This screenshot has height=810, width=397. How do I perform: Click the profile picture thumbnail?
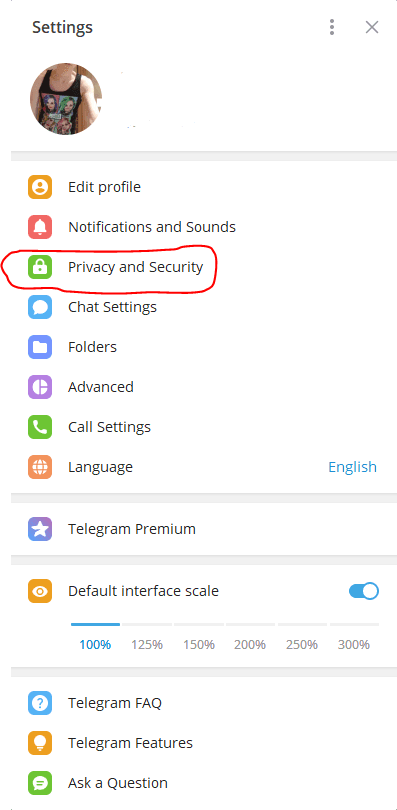click(x=66, y=99)
